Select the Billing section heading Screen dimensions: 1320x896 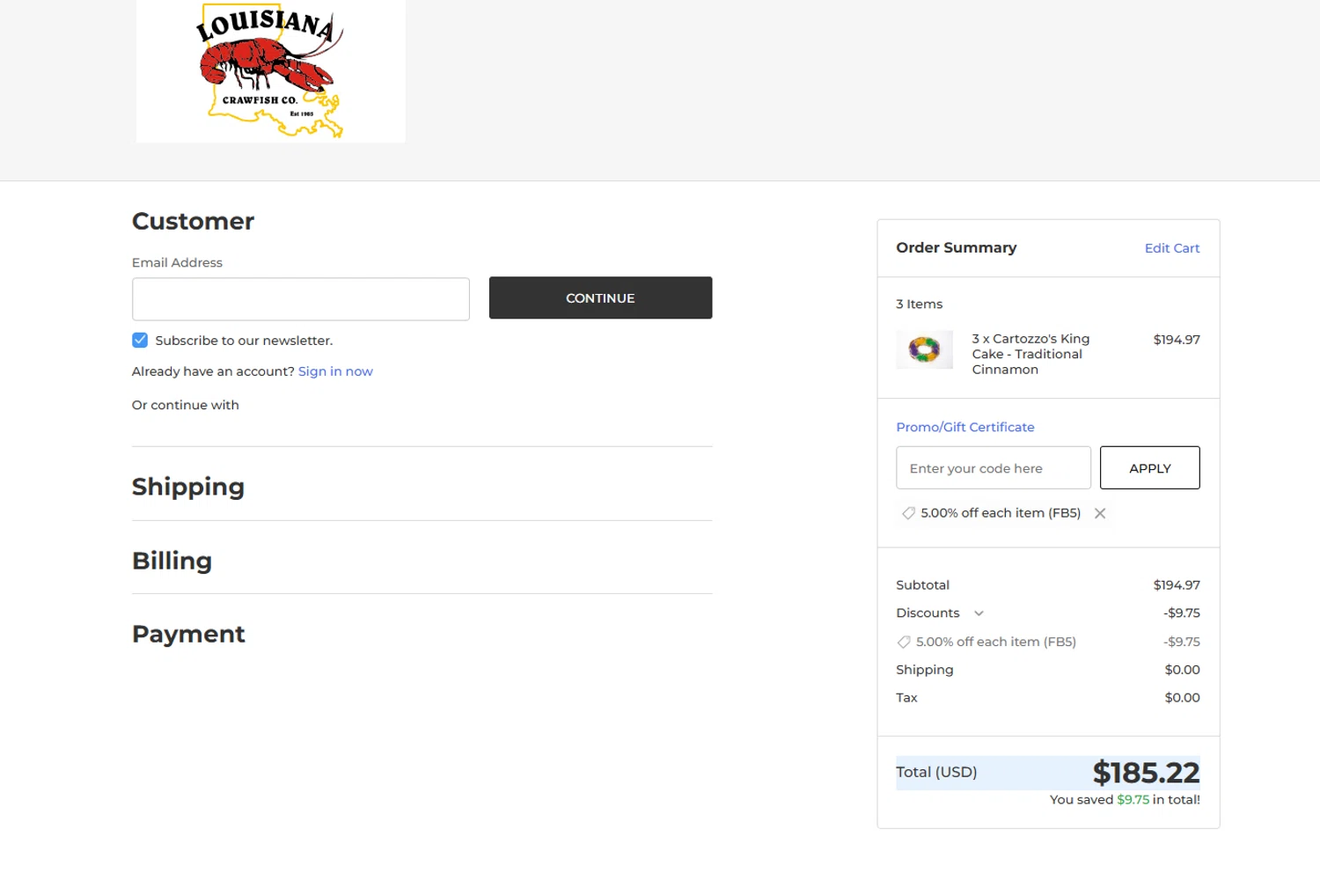(172, 561)
